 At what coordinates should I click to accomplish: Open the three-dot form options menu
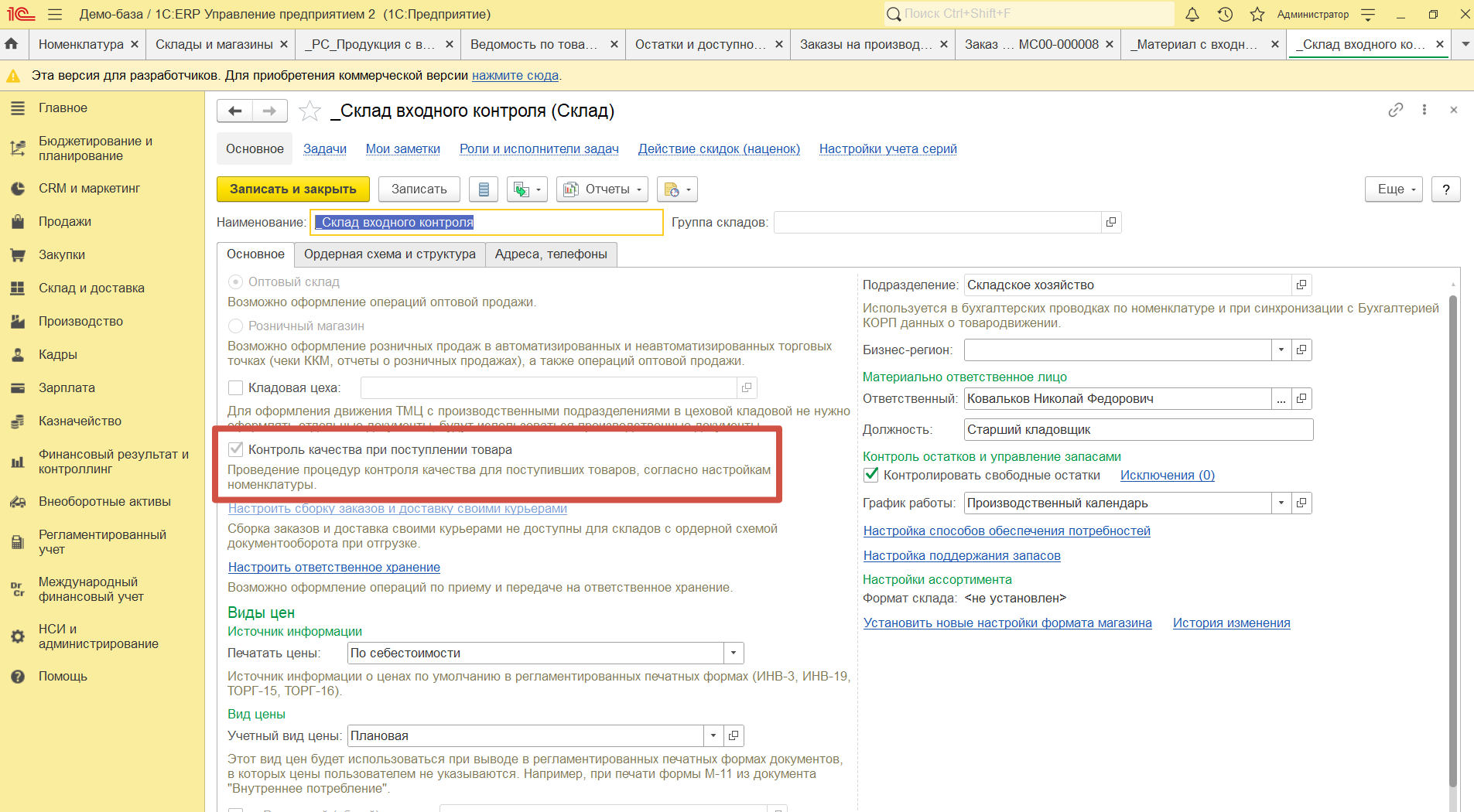(1424, 110)
